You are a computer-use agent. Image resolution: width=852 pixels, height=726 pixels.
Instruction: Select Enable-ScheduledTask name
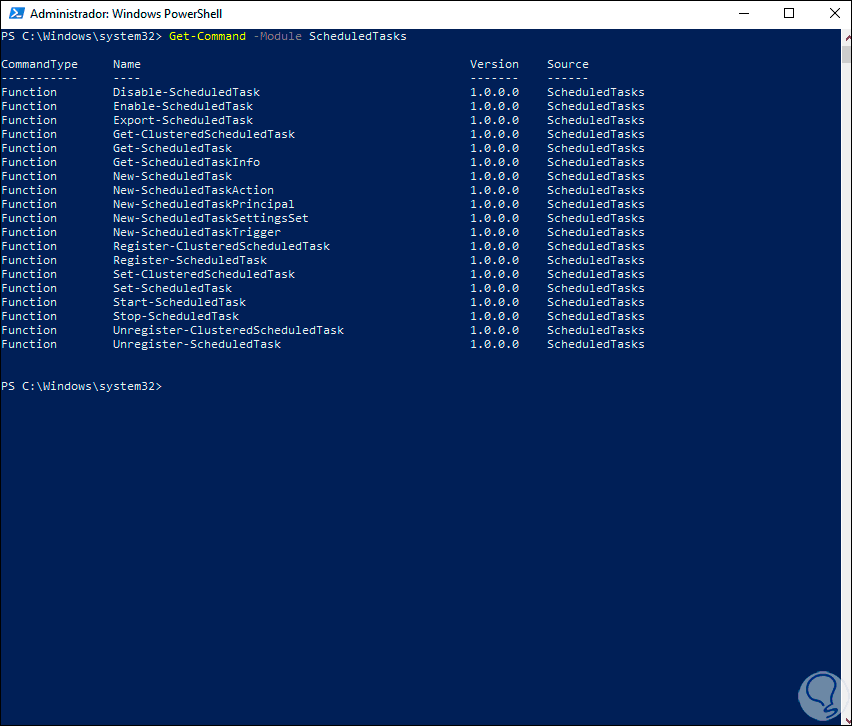[183, 107]
